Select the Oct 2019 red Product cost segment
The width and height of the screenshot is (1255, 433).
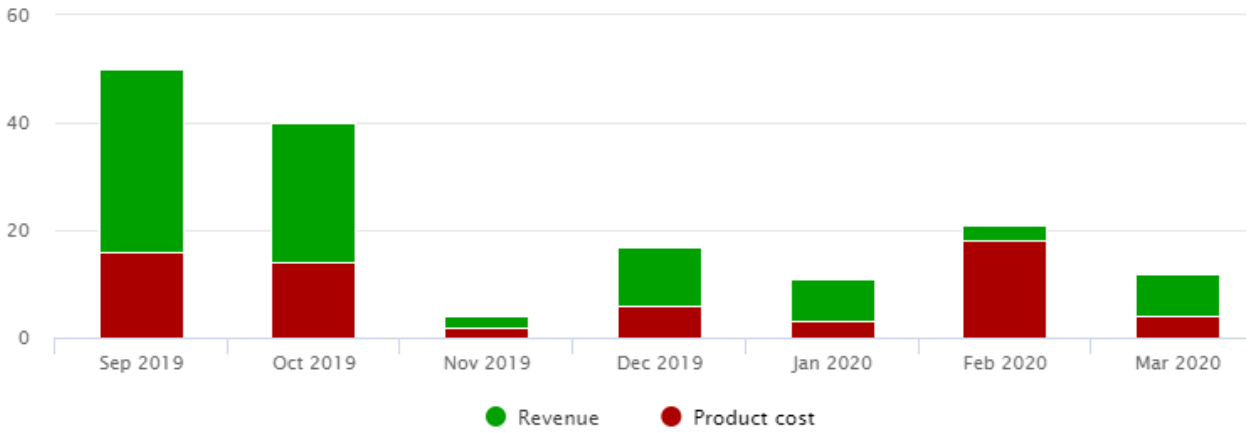(314, 301)
